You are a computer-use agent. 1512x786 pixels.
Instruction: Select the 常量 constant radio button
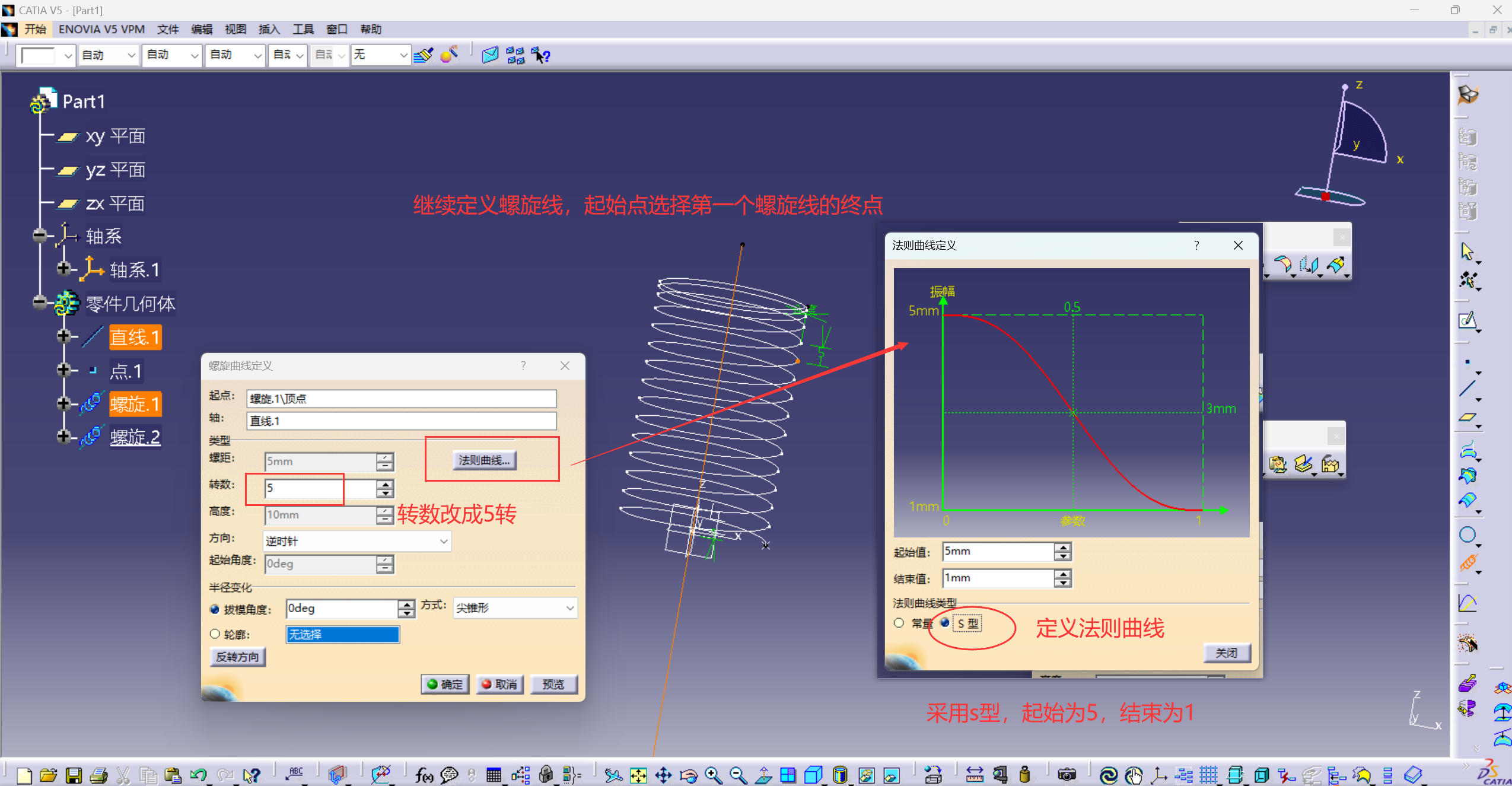(899, 623)
